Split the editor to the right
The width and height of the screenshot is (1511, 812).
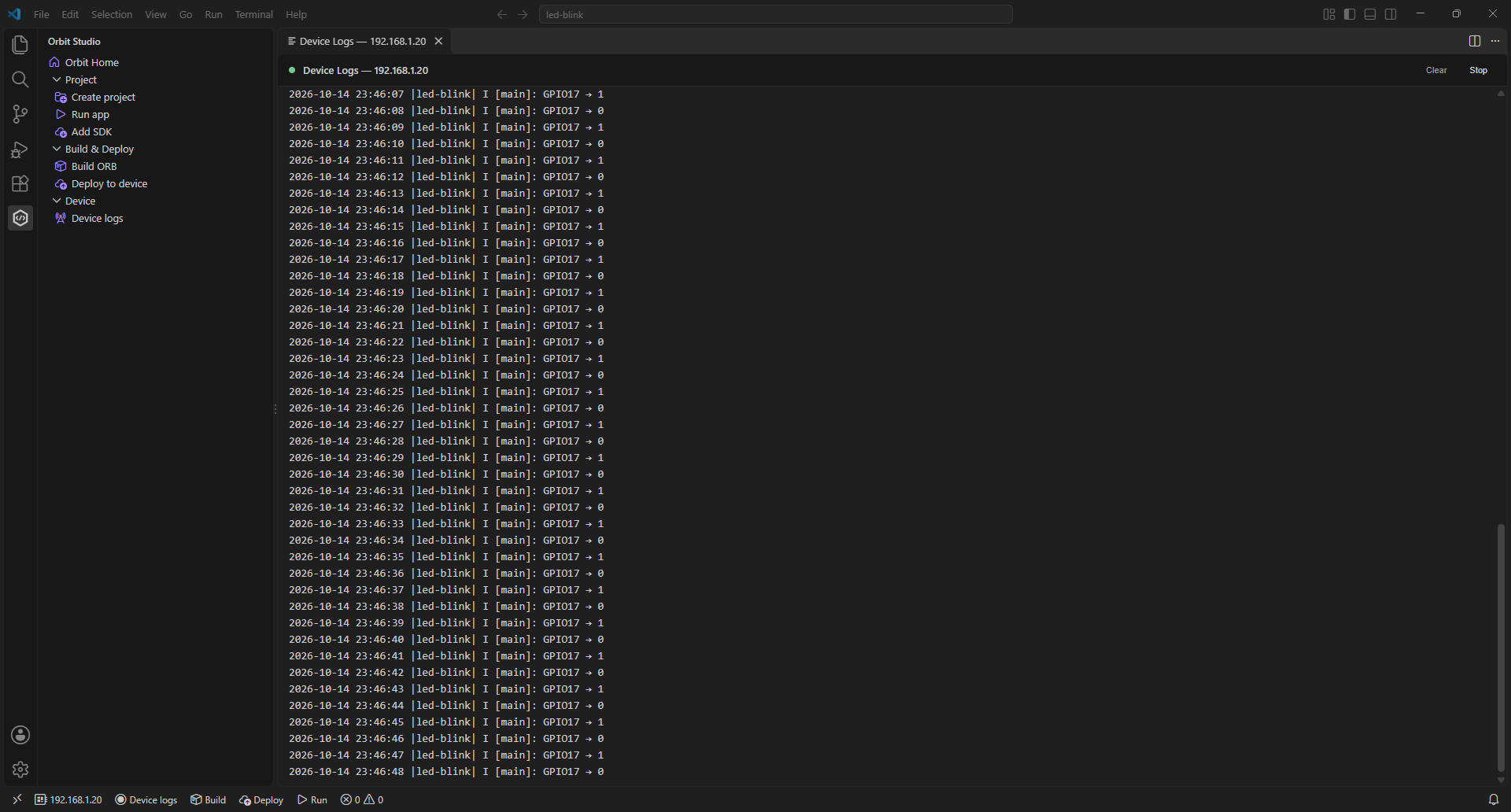coord(1475,41)
